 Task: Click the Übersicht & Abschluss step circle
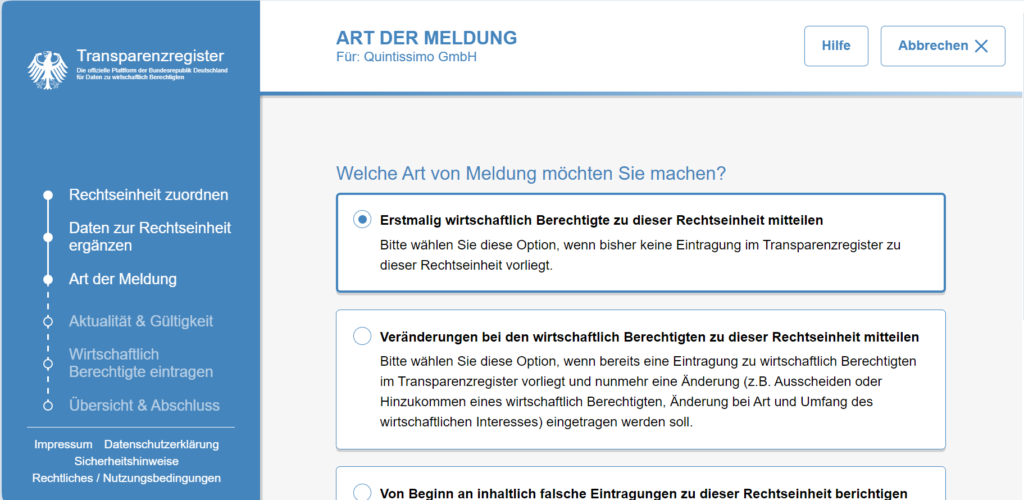pos(47,405)
